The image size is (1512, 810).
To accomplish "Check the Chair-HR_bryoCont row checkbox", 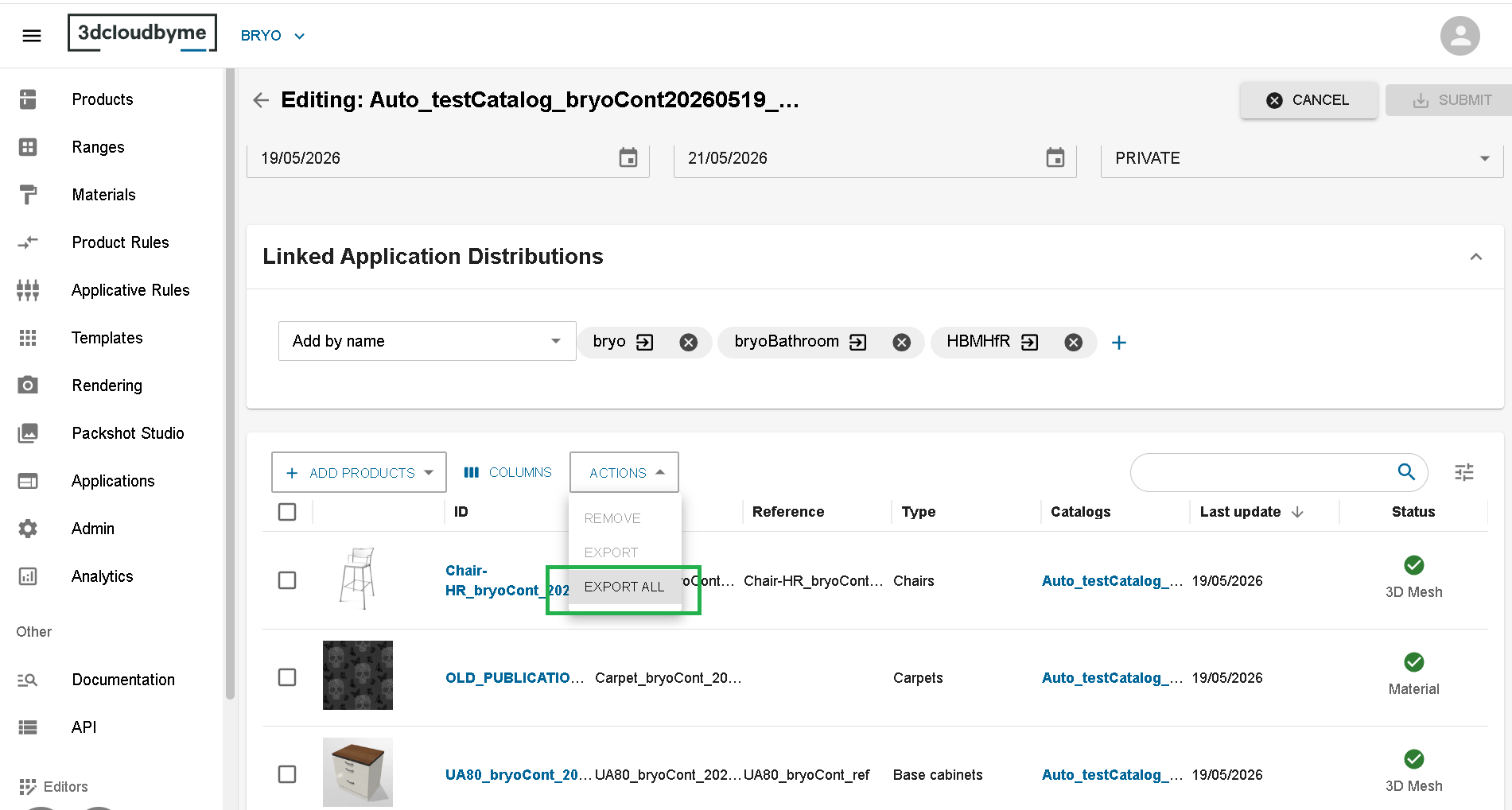I will (x=287, y=580).
